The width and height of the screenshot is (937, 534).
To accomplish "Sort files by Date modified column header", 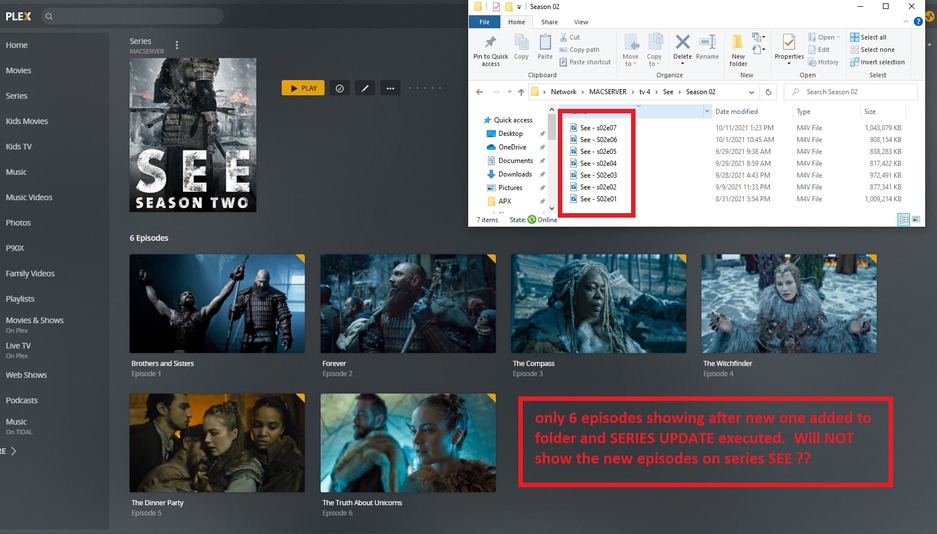I will (x=736, y=112).
